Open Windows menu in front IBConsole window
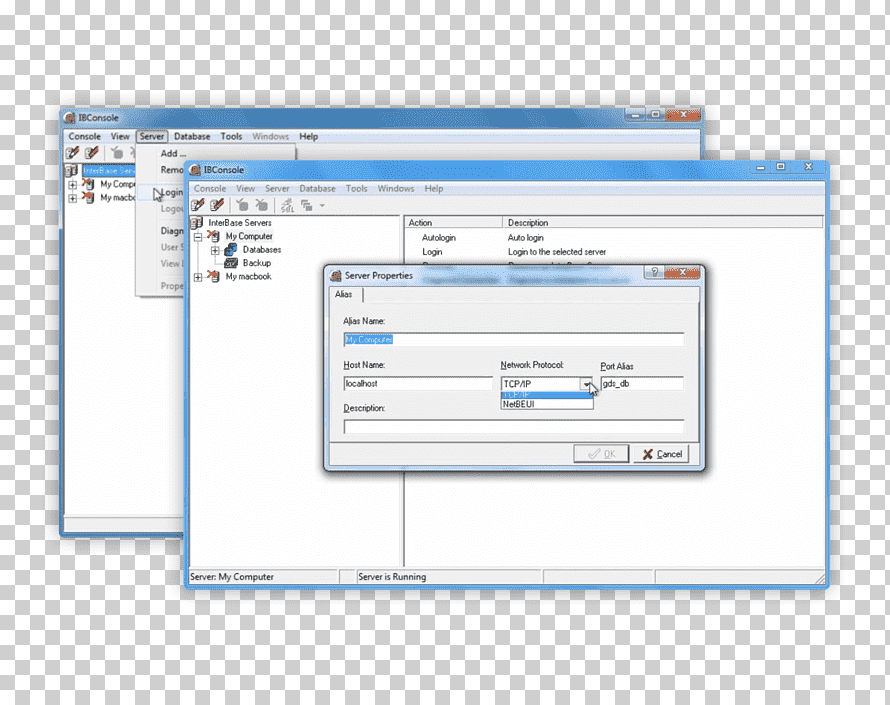 pos(396,188)
